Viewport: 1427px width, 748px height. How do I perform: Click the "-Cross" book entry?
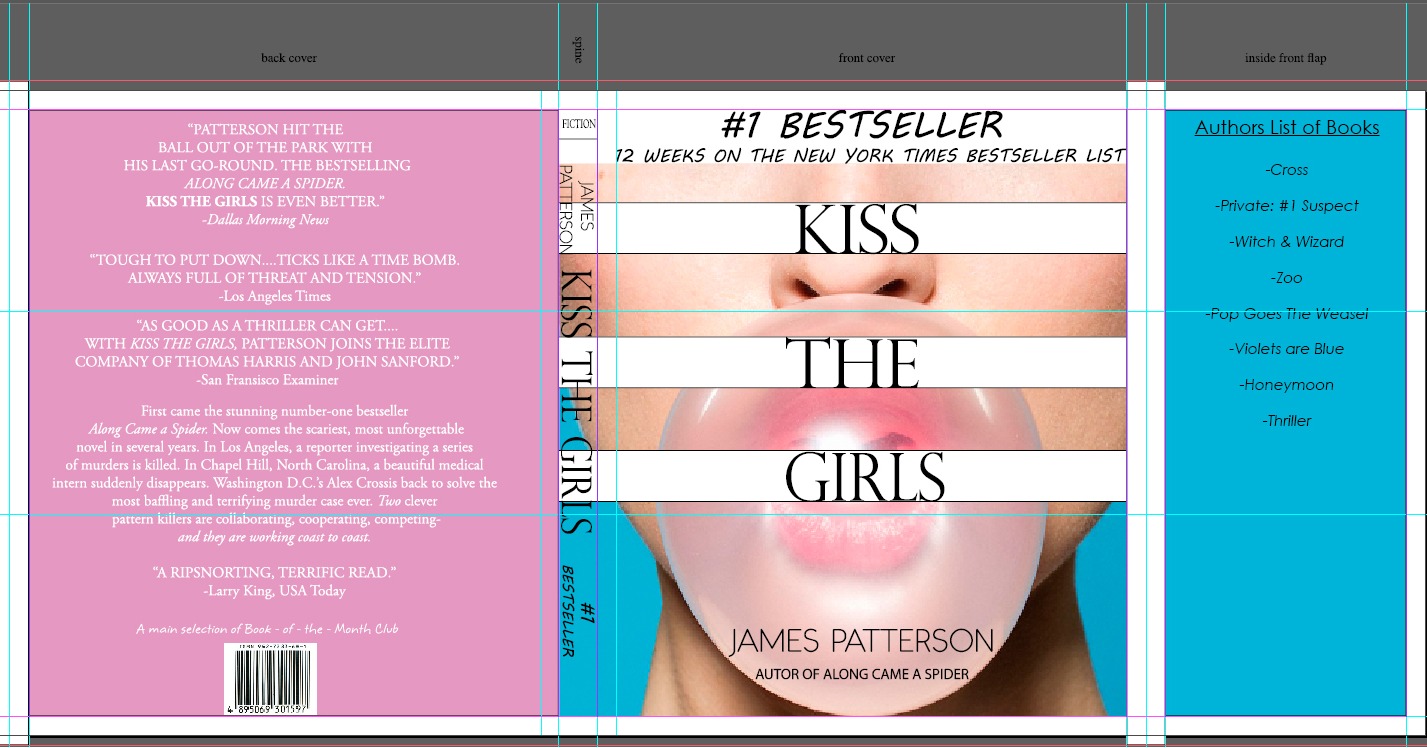(1286, 170)
